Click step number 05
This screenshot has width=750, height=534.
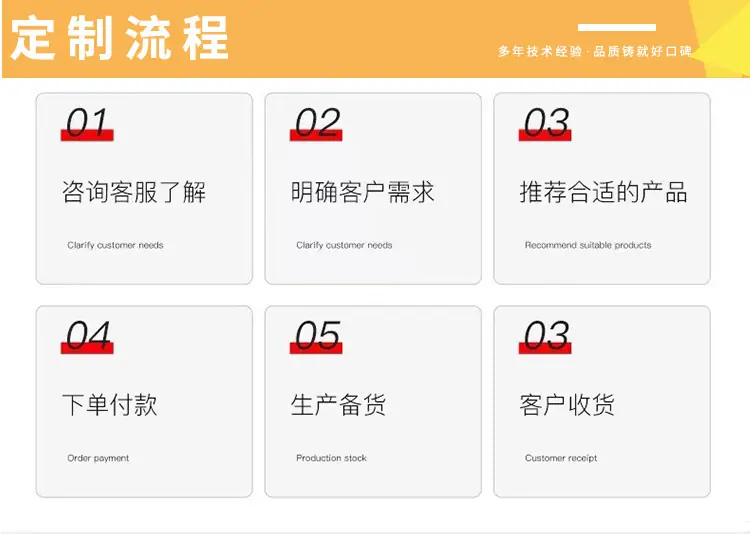point(317,335)
